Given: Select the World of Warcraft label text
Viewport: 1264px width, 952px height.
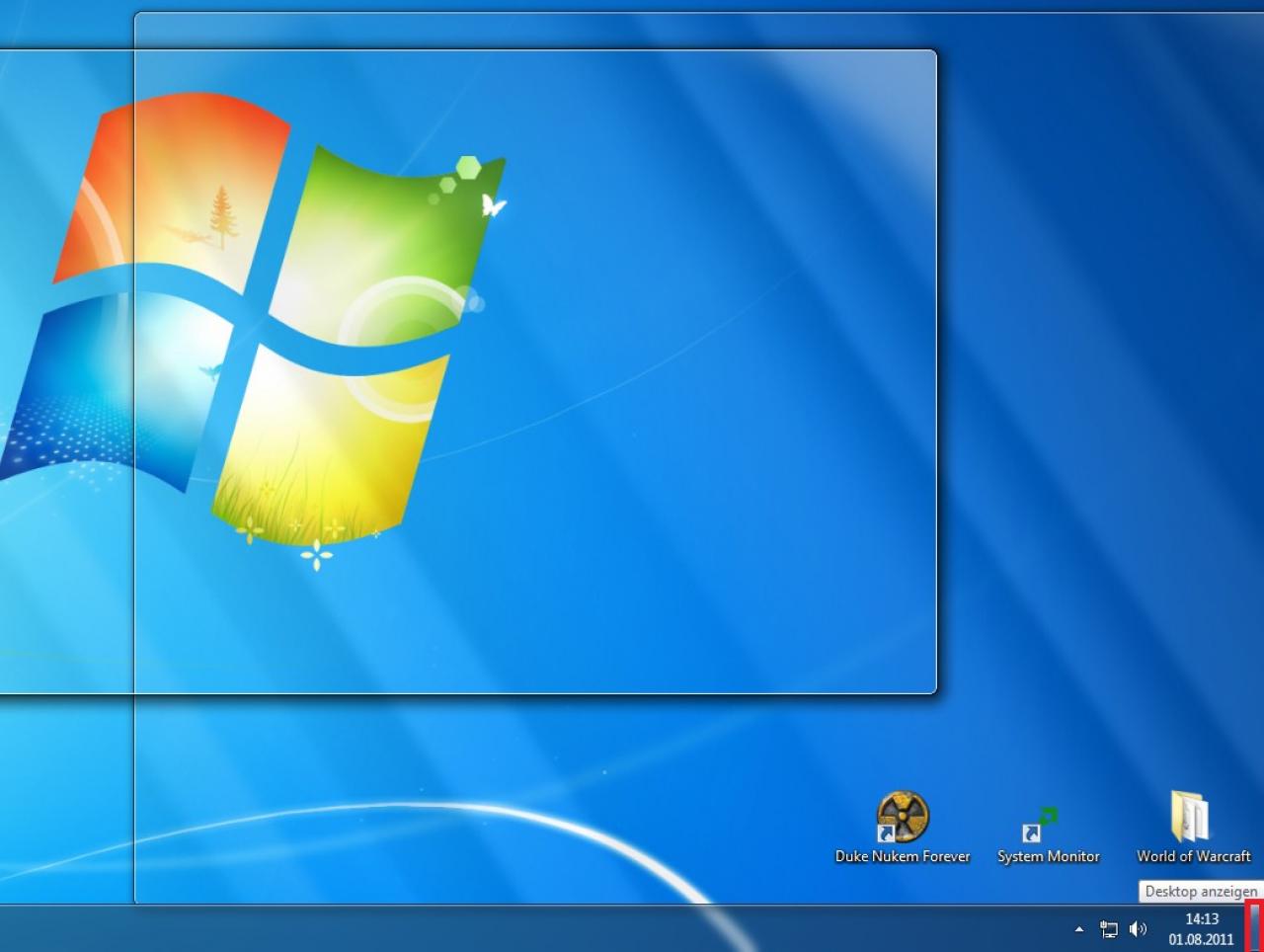Looking at the screenshot, I should pos(1193,856).
